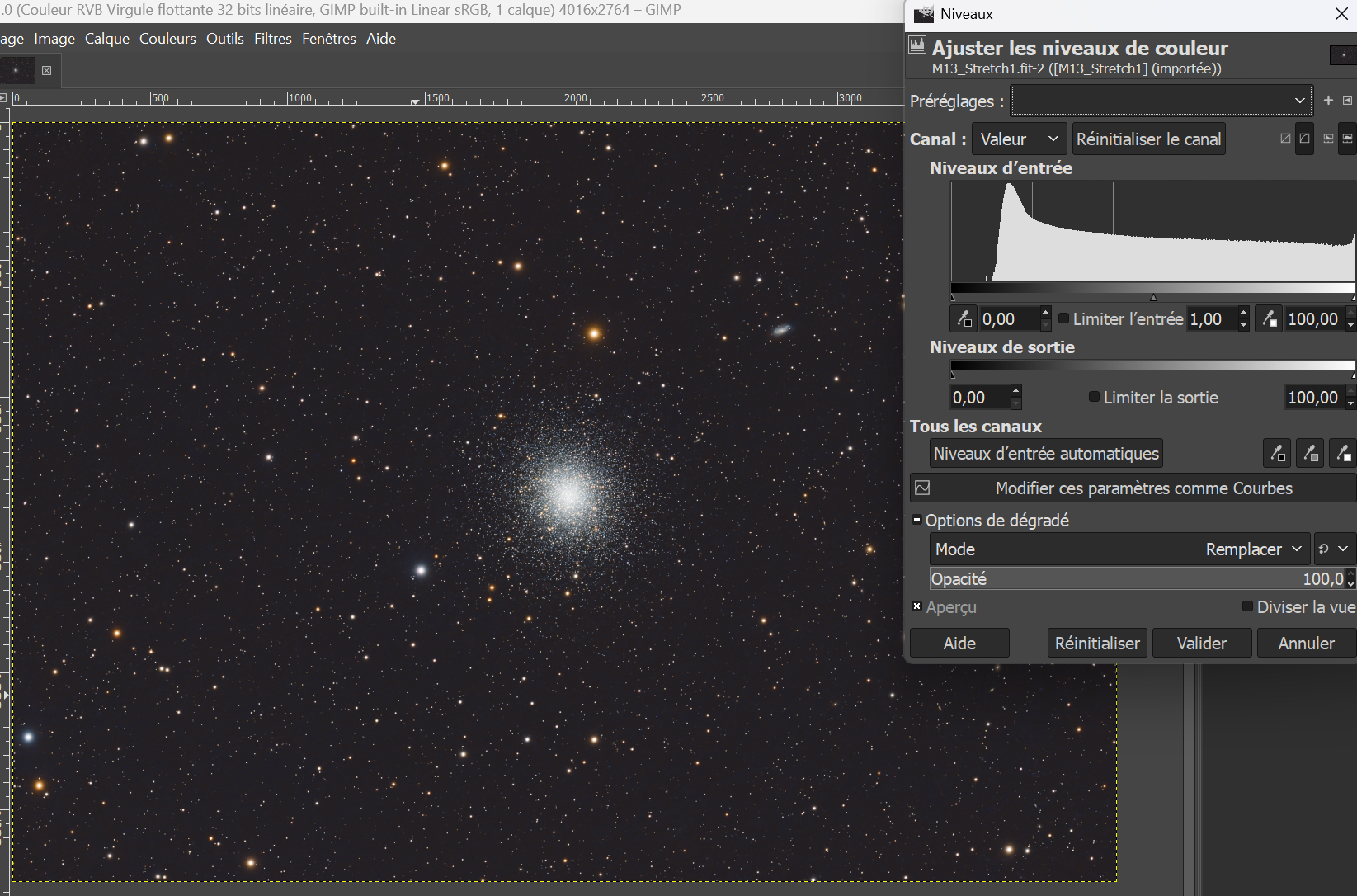The image size is (1357, 896).
Task: Open the Couleurs menu
Action: (167, 39)
